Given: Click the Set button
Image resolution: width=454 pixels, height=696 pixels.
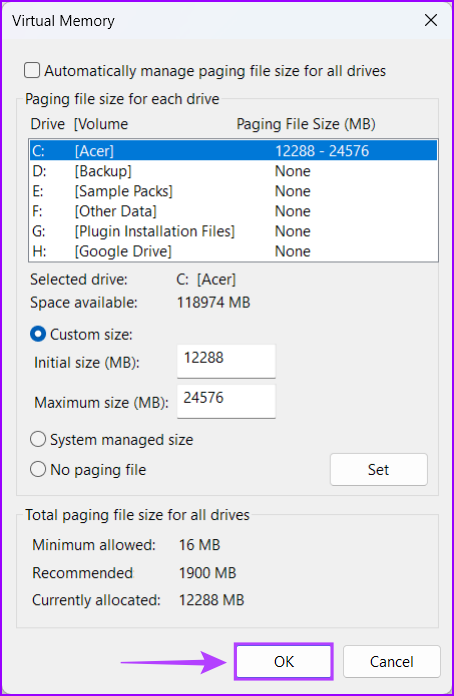Looking at the screenshot, I should coord(379,470).
